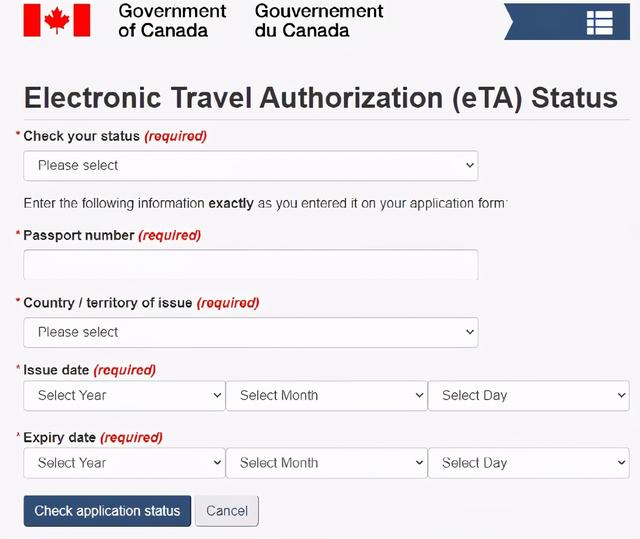
Task: Click the Issue date label
Action: point(56,370)
